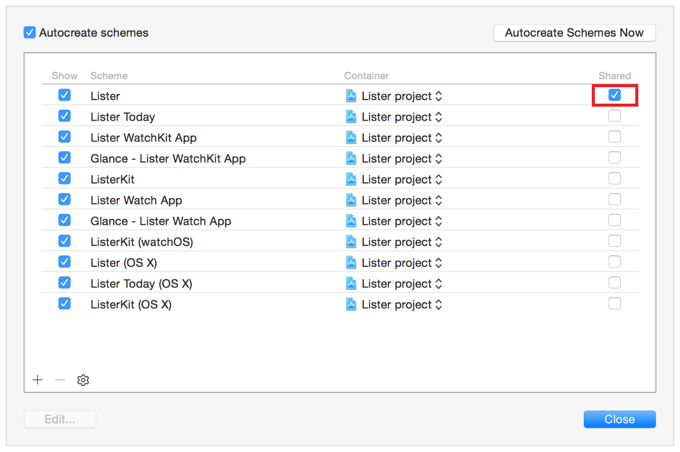This screenshot has height=452, width=680.
Task: Select the ListerKit scheme name
Action: (112, 179)
